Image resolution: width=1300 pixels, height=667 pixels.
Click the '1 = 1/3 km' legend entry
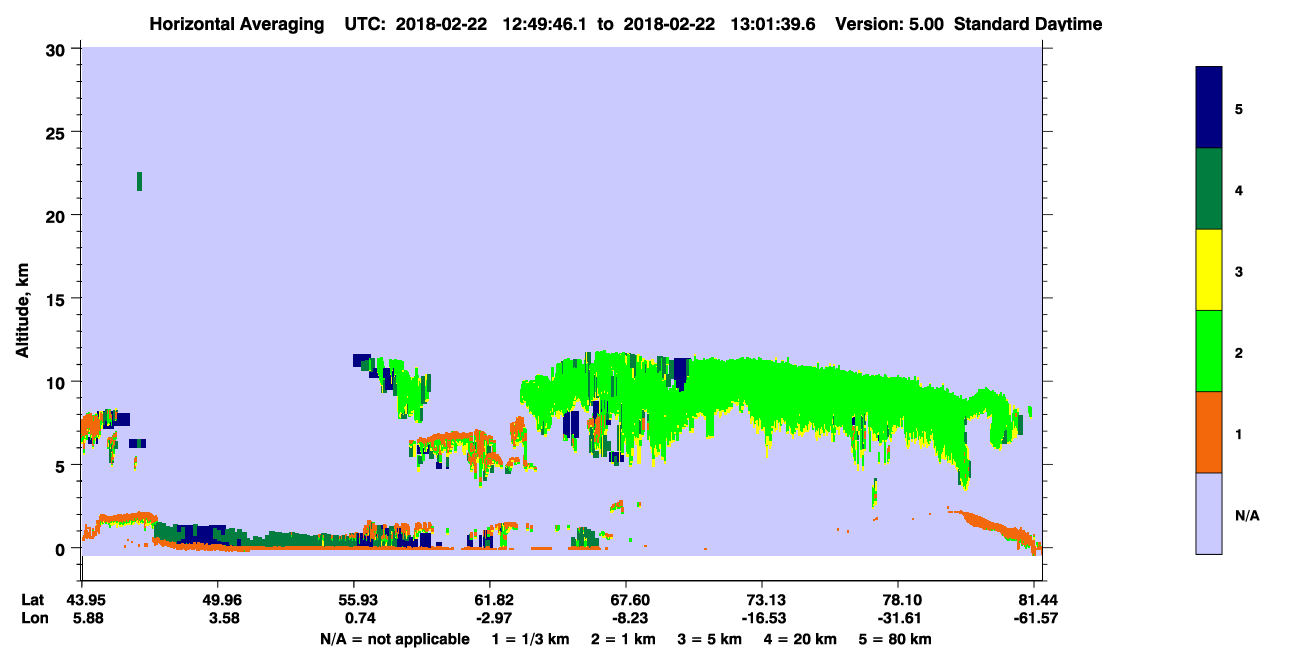[533, 639]
